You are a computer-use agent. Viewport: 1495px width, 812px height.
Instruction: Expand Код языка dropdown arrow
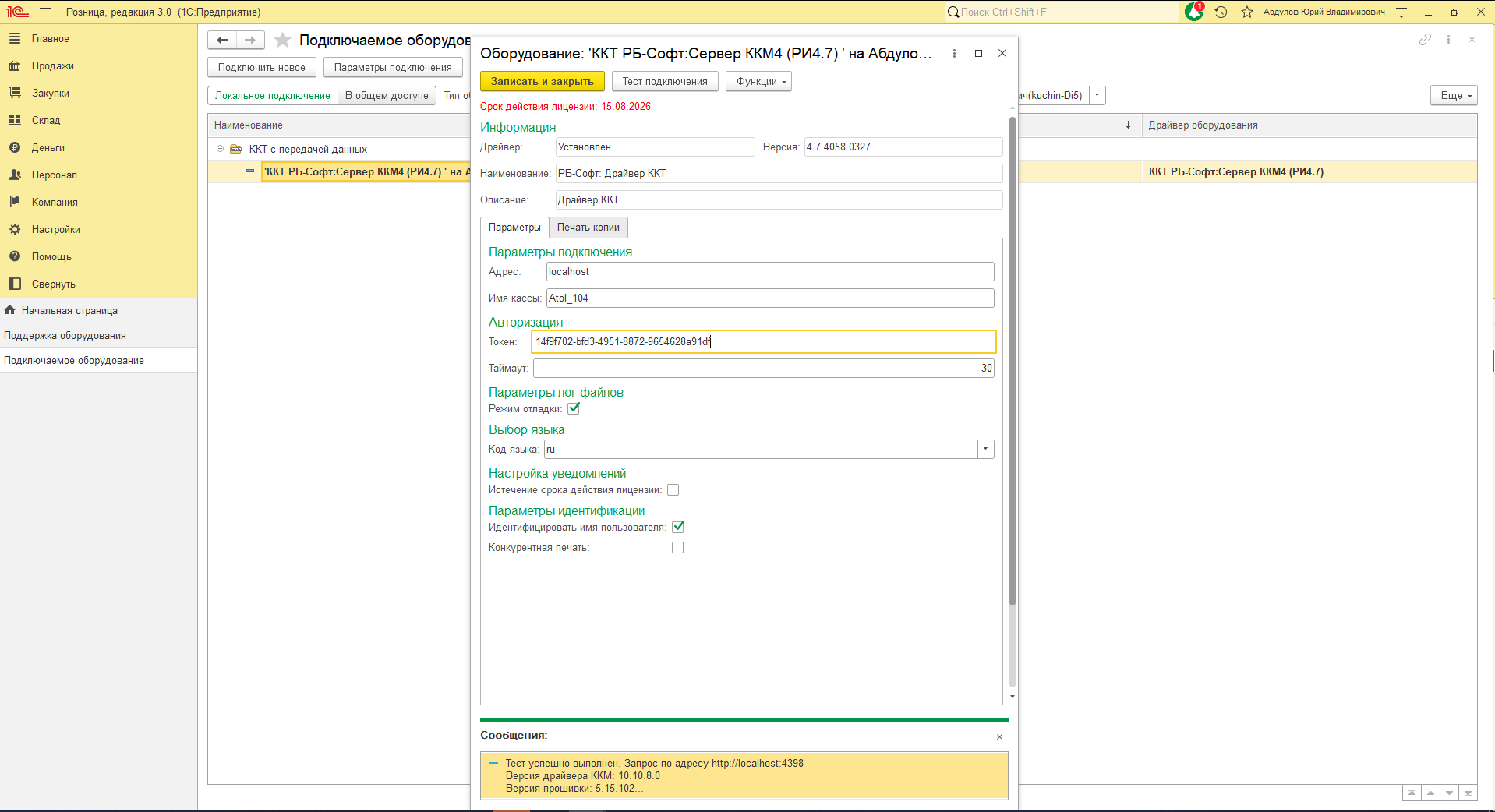click(x=986, y=449)
